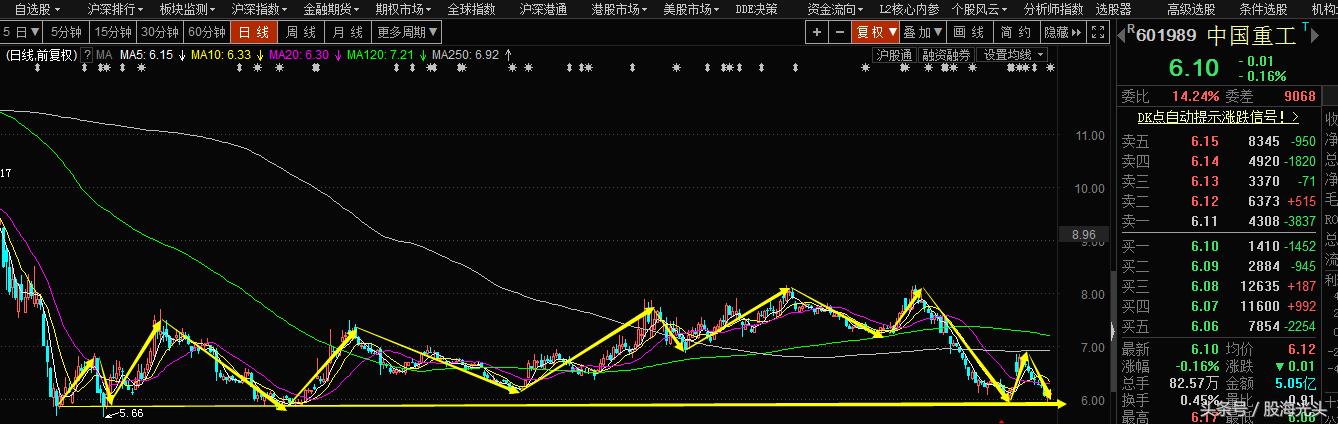The height and width of the screenshot is (424, 1338).
Task: Click the MA20: 6.30 indicator label
Action: click(x=300, y=54)
